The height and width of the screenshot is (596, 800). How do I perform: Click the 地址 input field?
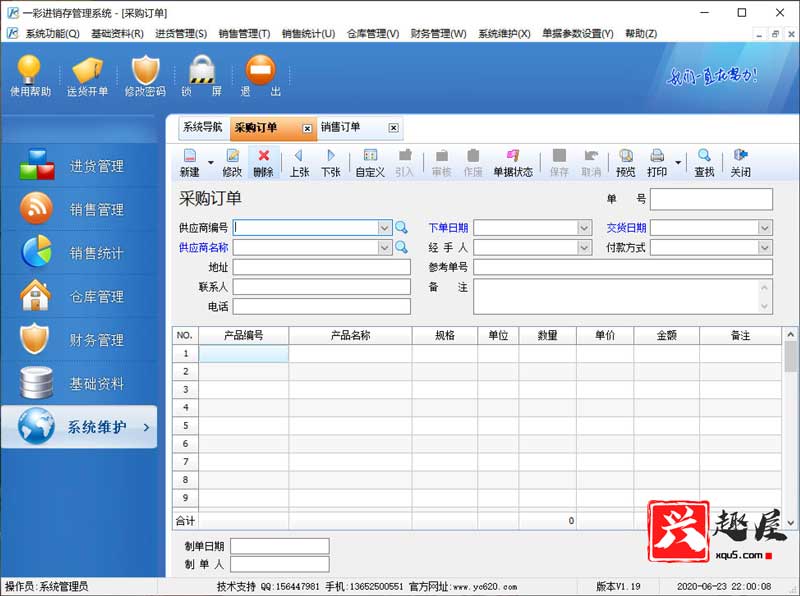click(x=322, y=267)
